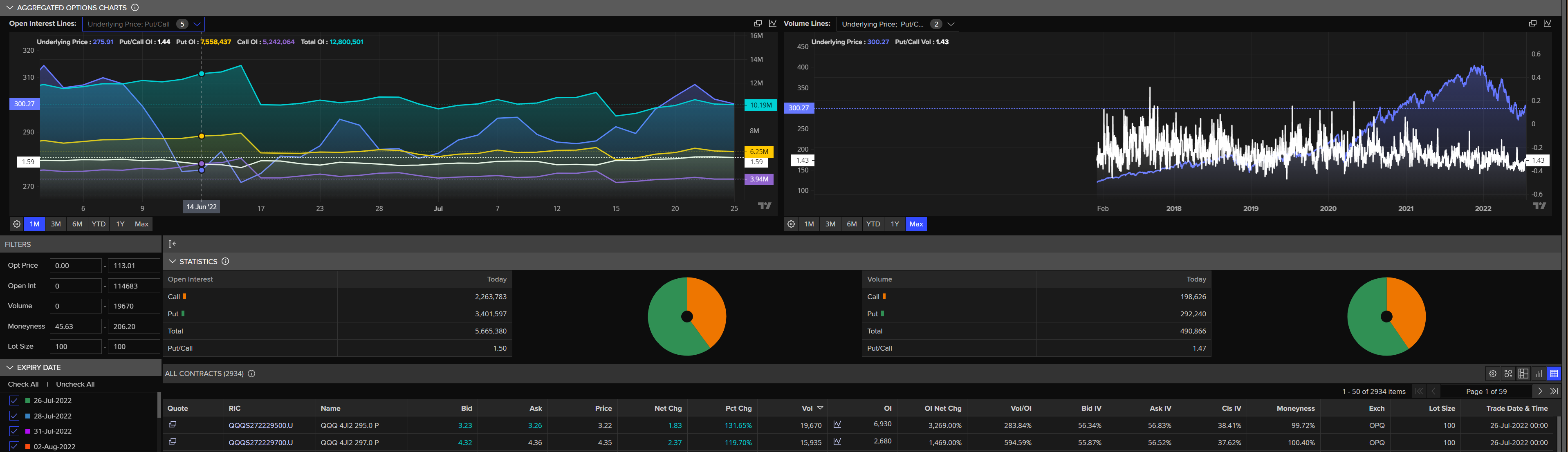Toggle the 28-Jul-2022 expiry checkbox

(14, 416)
